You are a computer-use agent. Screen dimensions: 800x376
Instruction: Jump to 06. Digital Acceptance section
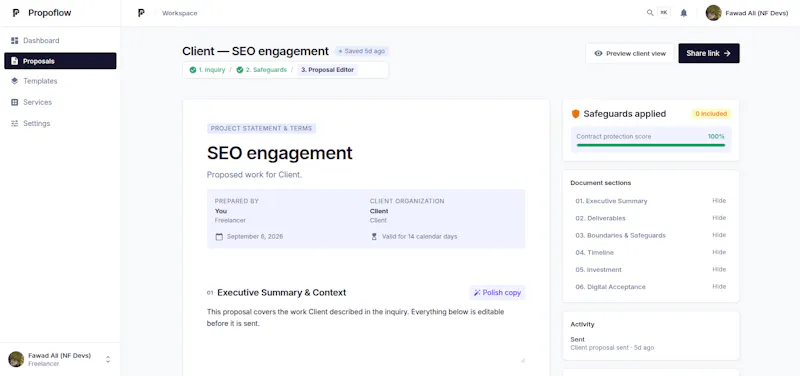pos(610,287)
